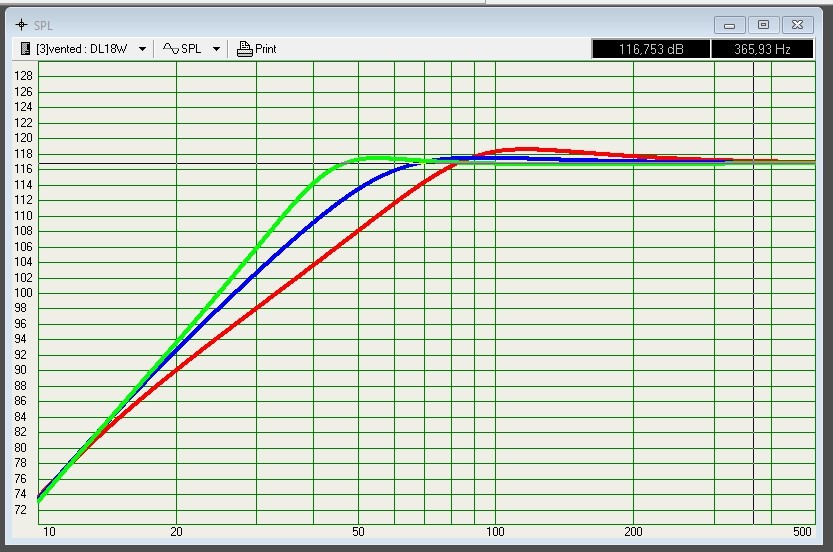The height and width of the screenshot is (552, 833).
Task: Click the SPL curve waveform icon
Action: (171, 49)
